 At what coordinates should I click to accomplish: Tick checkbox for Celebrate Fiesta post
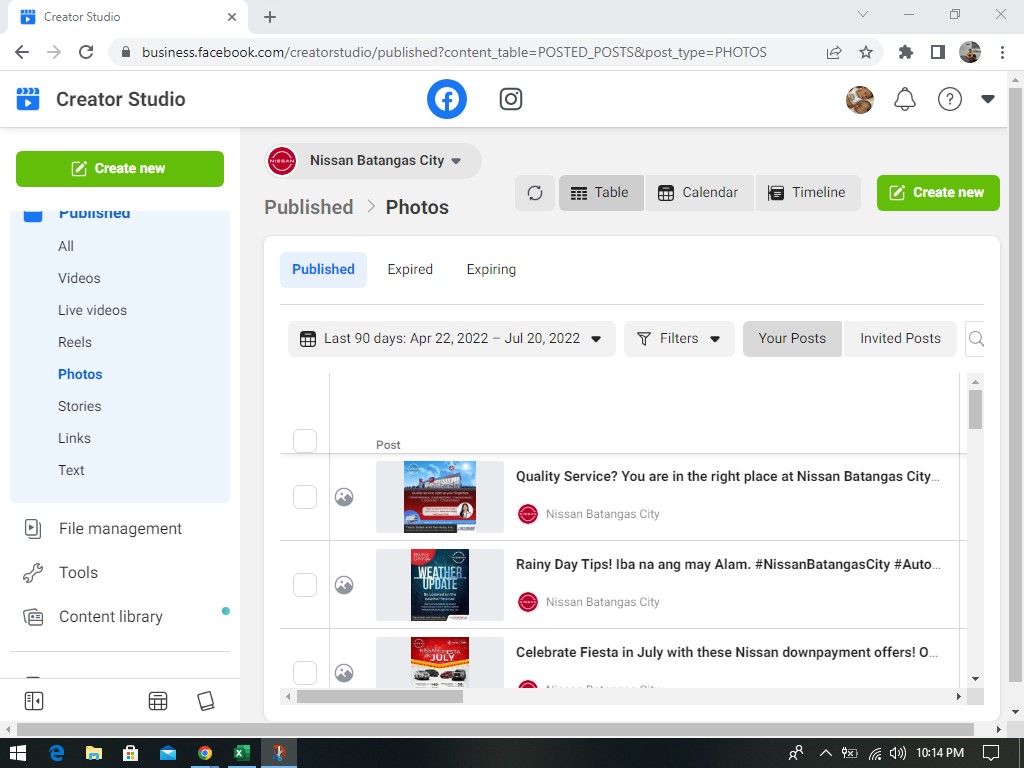click(x=305, y=673)
